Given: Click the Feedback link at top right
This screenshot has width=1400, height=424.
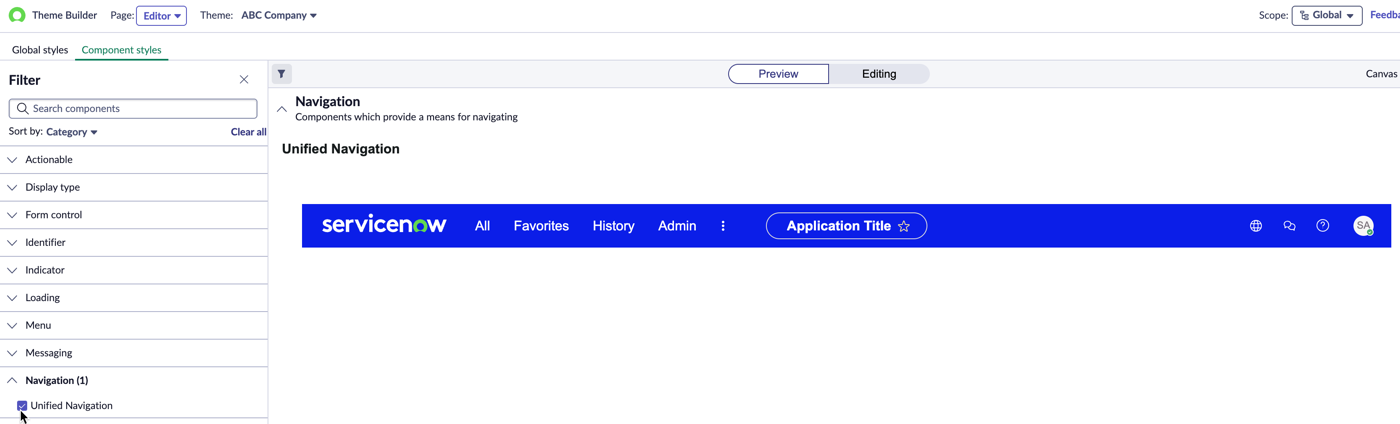Looking at the screenshot, I should 1385,15.
